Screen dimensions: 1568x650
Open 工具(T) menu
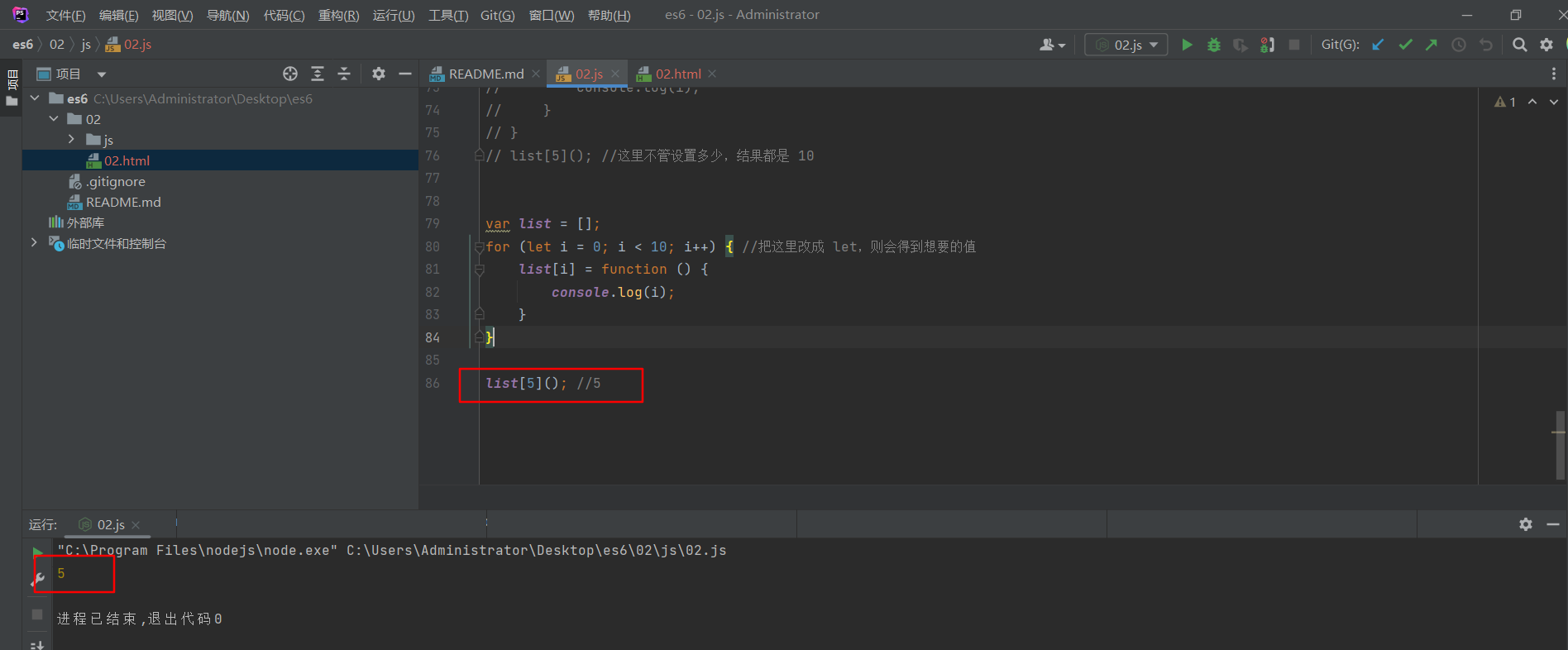[x=448, y=15]
